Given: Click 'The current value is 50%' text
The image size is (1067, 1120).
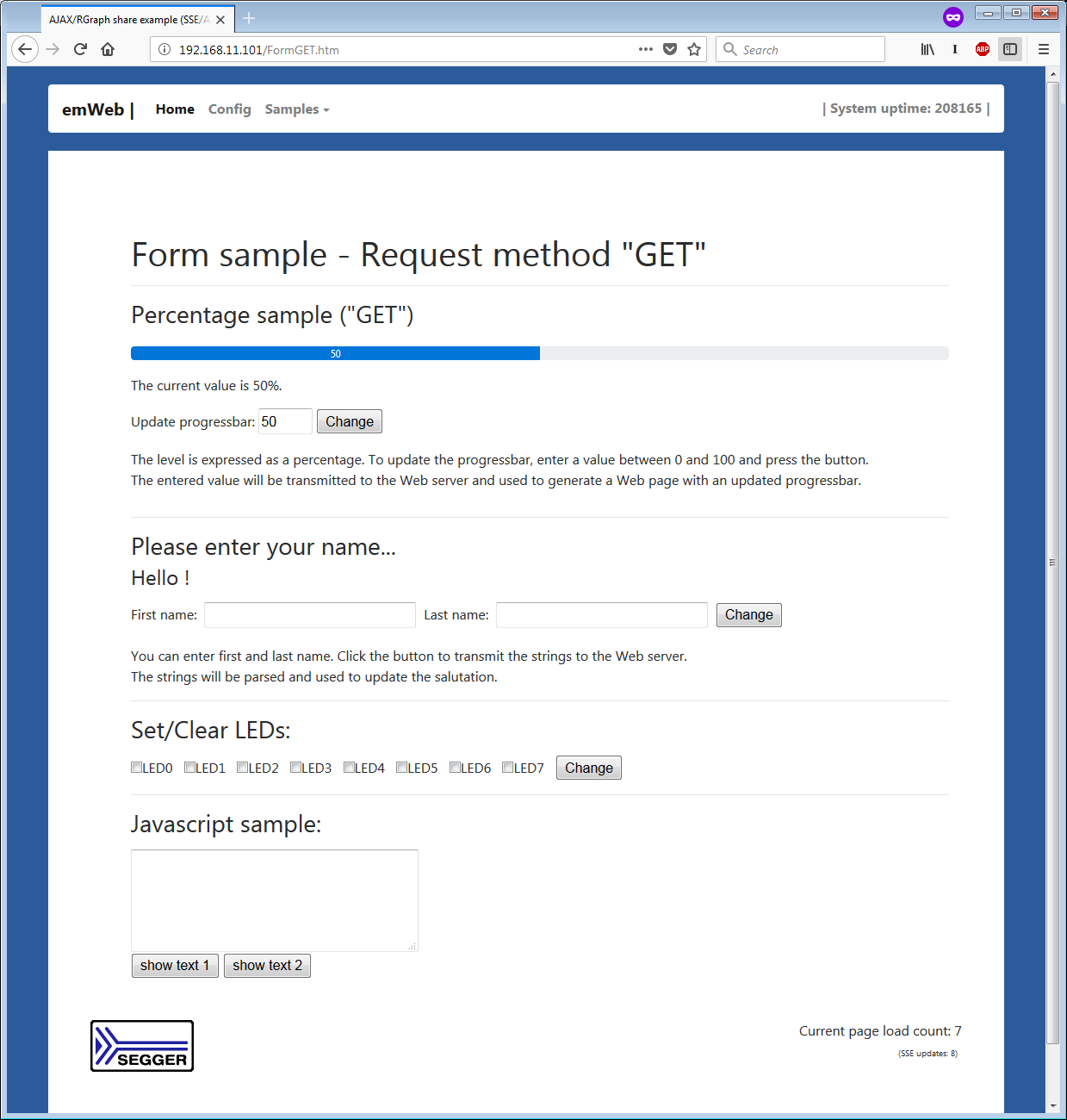Looking at the screenshot, I should (x=207, y=385).
